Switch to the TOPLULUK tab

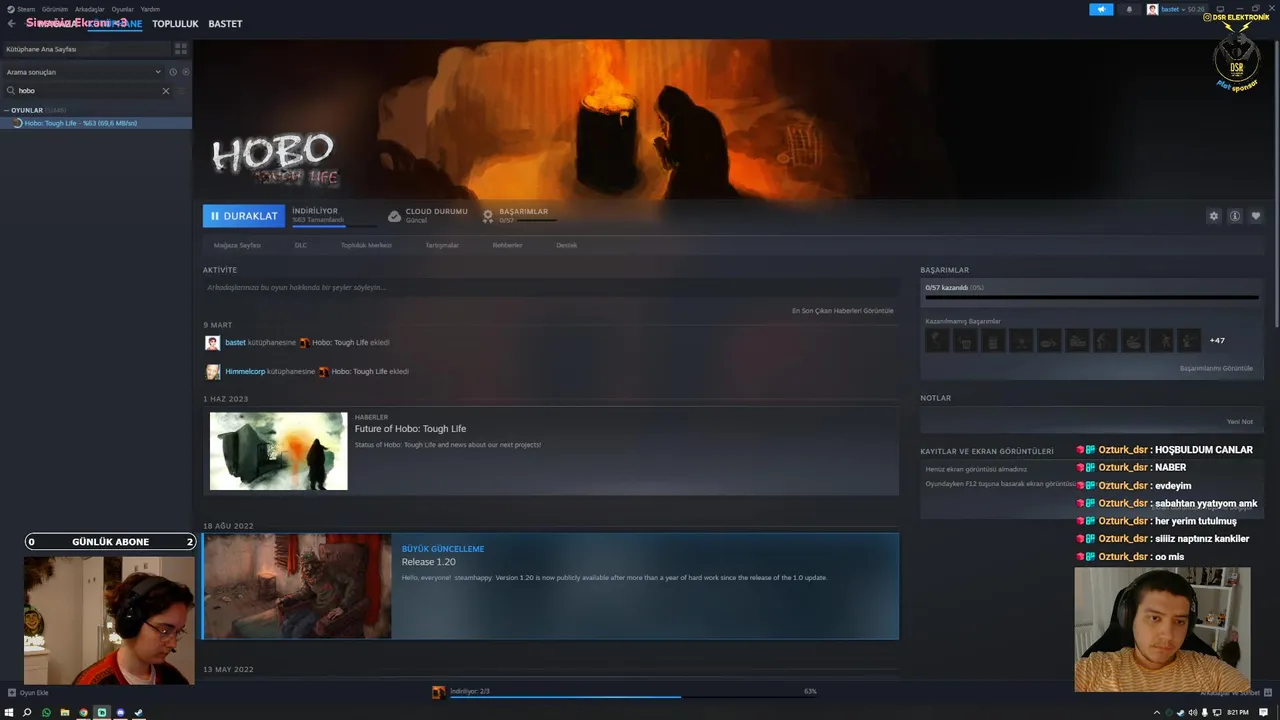point(175,23)
